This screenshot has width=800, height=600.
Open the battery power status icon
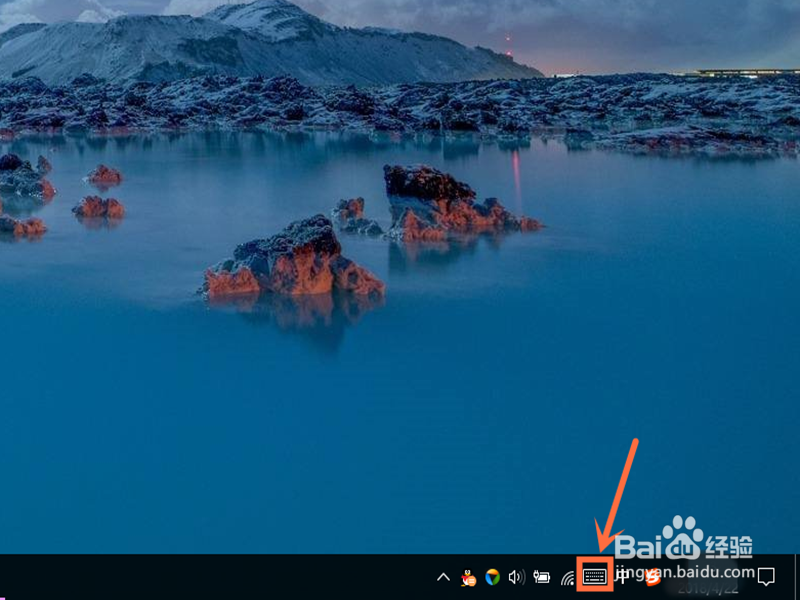(x=541, y=577)
